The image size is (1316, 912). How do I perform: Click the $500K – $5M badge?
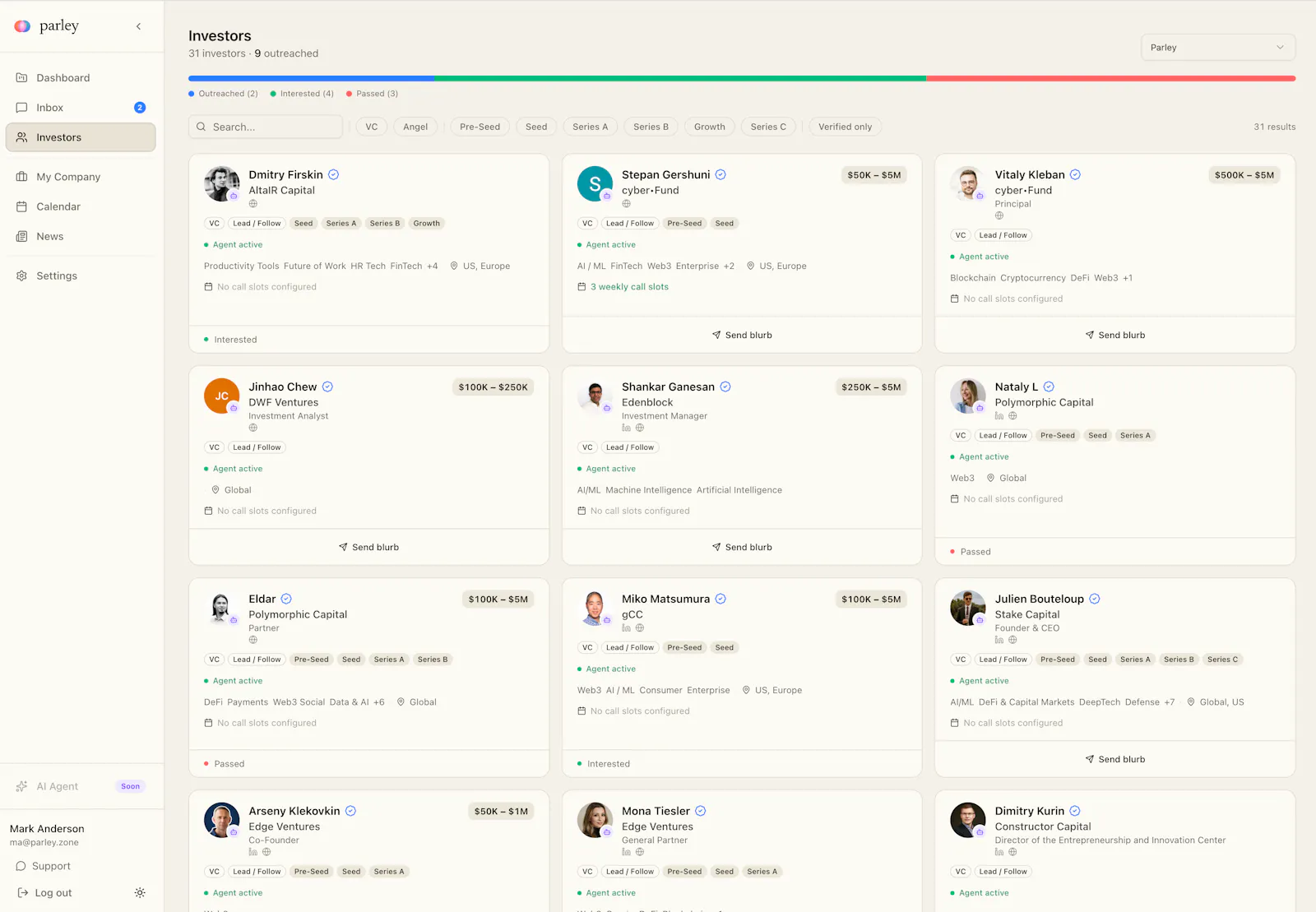[x=1244, y=175]
